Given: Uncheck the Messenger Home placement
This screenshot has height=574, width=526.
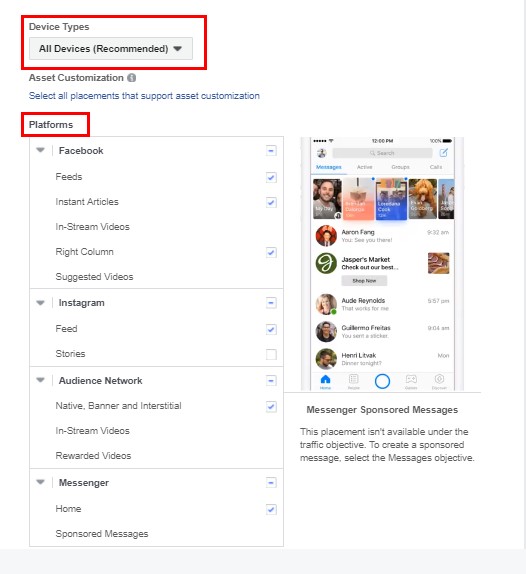Looking at the screenshot, I should click(x=271, y=510).
